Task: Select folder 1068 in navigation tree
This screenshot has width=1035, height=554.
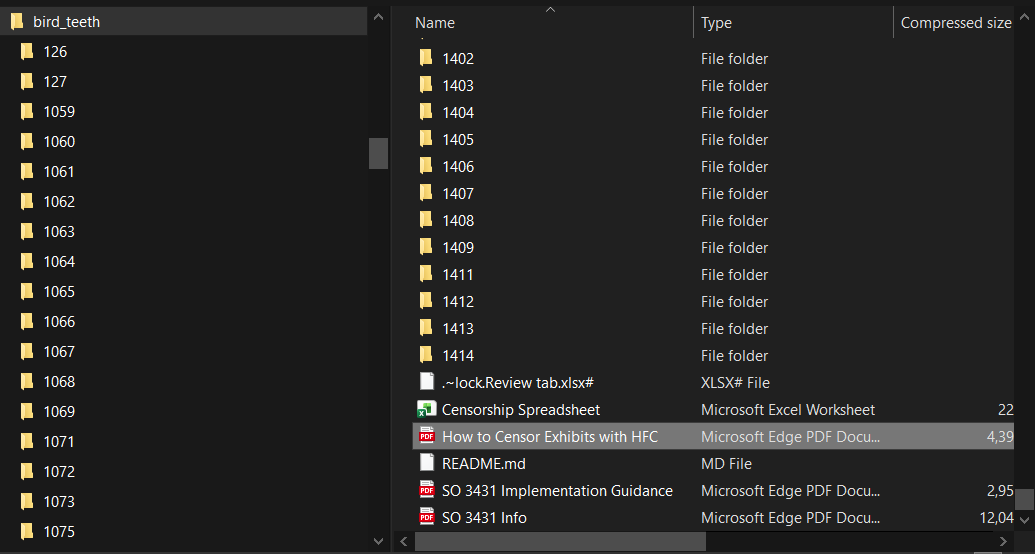Action: tap(59, 382)
